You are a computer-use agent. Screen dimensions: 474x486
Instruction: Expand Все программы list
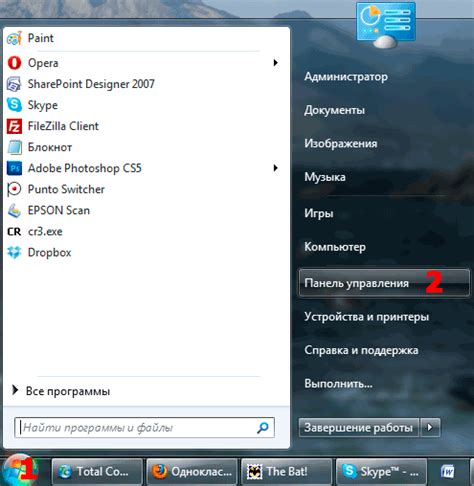61,391
